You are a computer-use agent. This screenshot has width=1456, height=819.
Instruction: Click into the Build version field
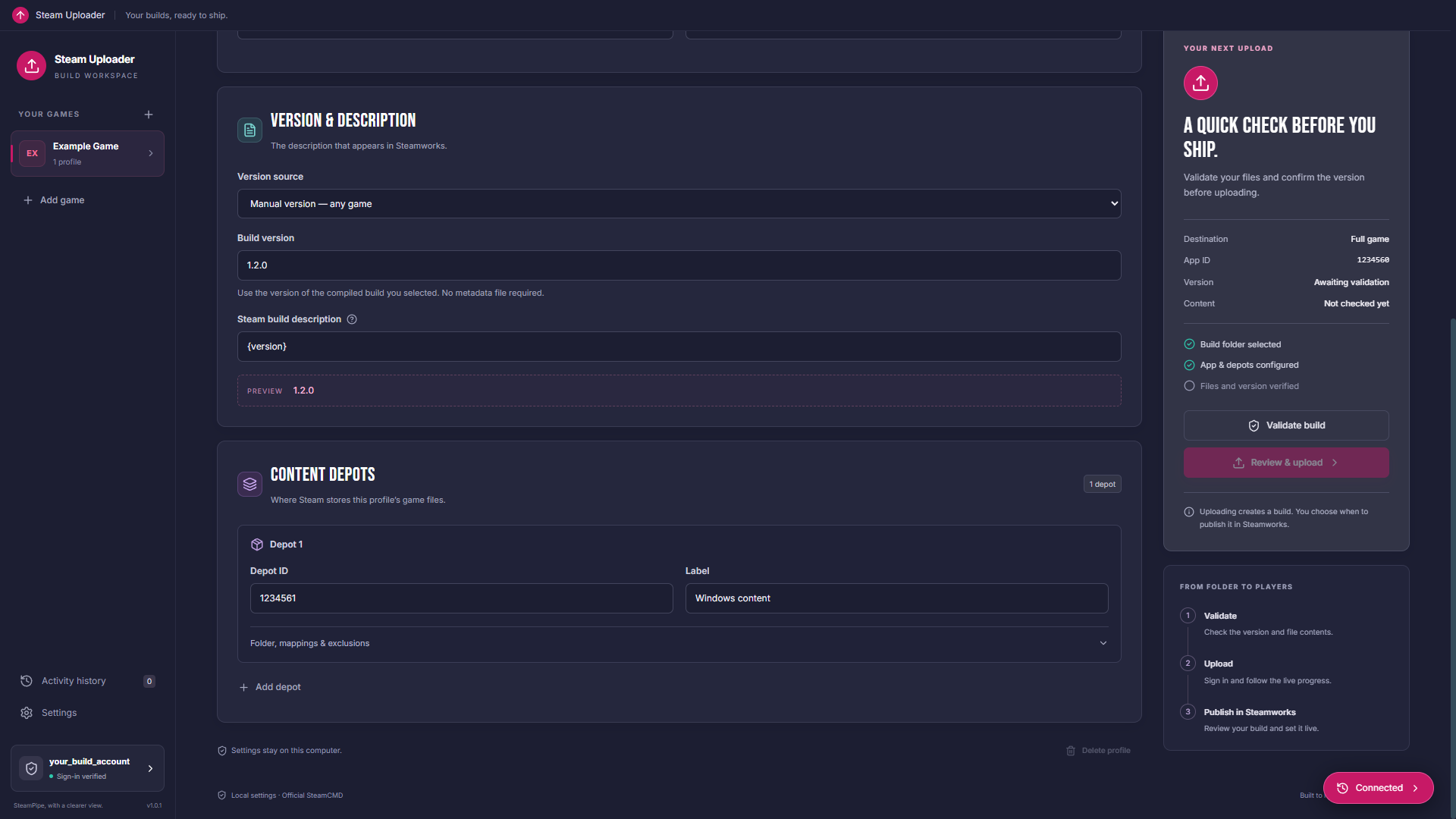pyautogui.click(x=679, y=265)
